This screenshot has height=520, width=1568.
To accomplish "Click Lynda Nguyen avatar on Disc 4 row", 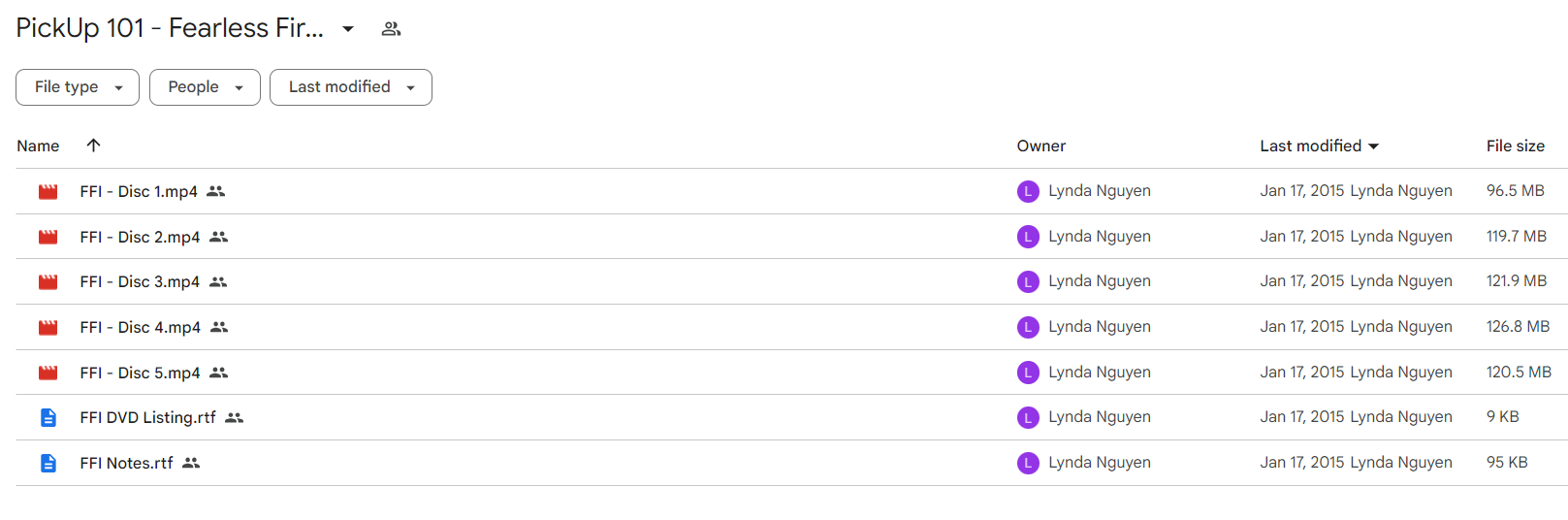I will click(x=1028, y=327).
